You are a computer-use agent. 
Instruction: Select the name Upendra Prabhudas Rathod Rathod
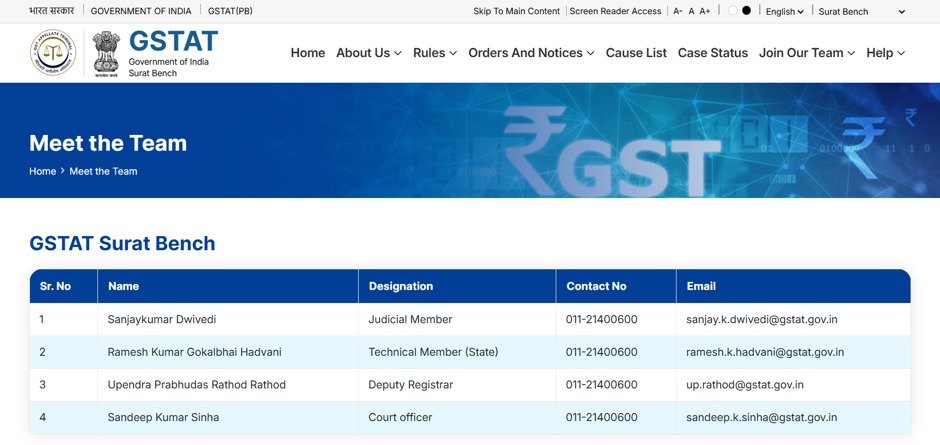(x=197, y=384)
